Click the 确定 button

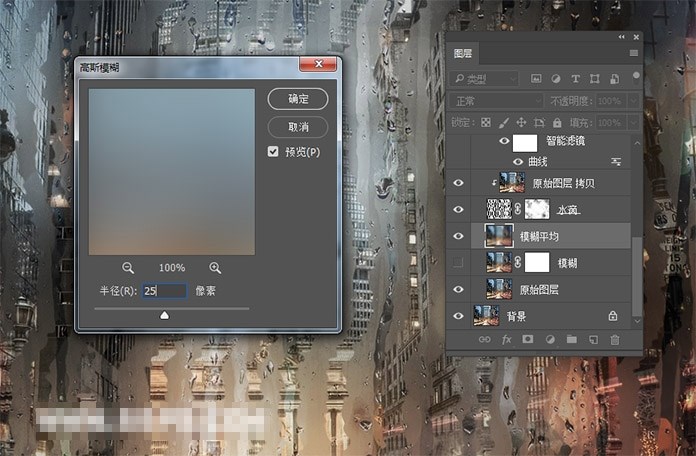tap(298, 99)
